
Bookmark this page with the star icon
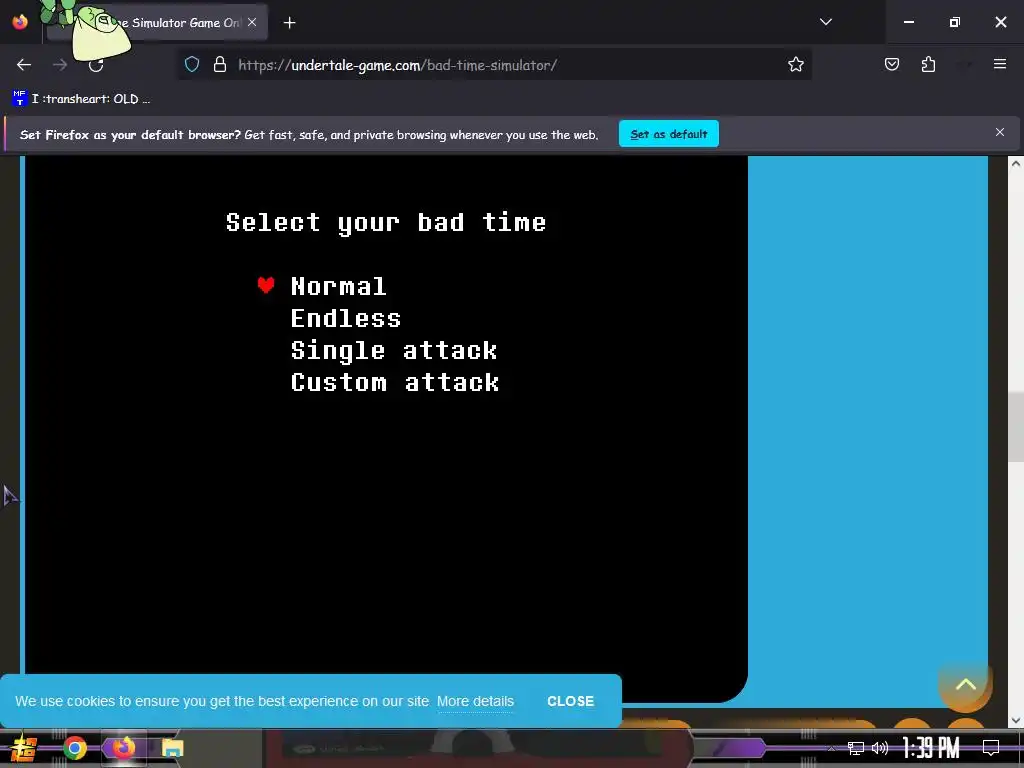795,65
